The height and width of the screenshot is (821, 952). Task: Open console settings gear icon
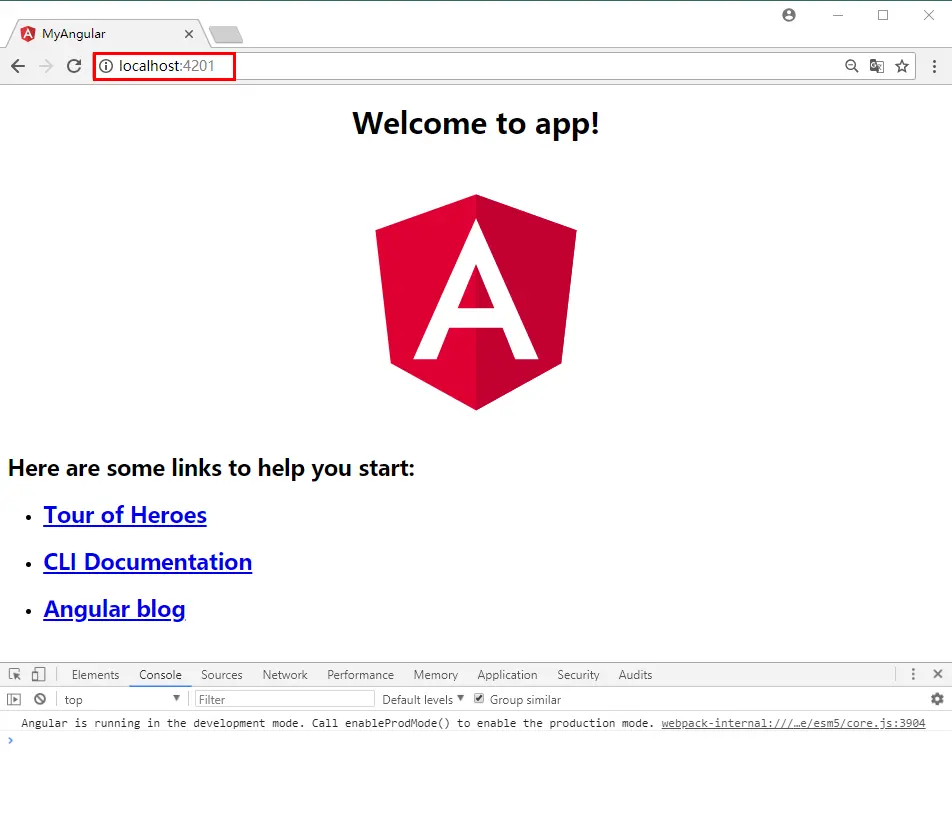[x=937, y=699]
